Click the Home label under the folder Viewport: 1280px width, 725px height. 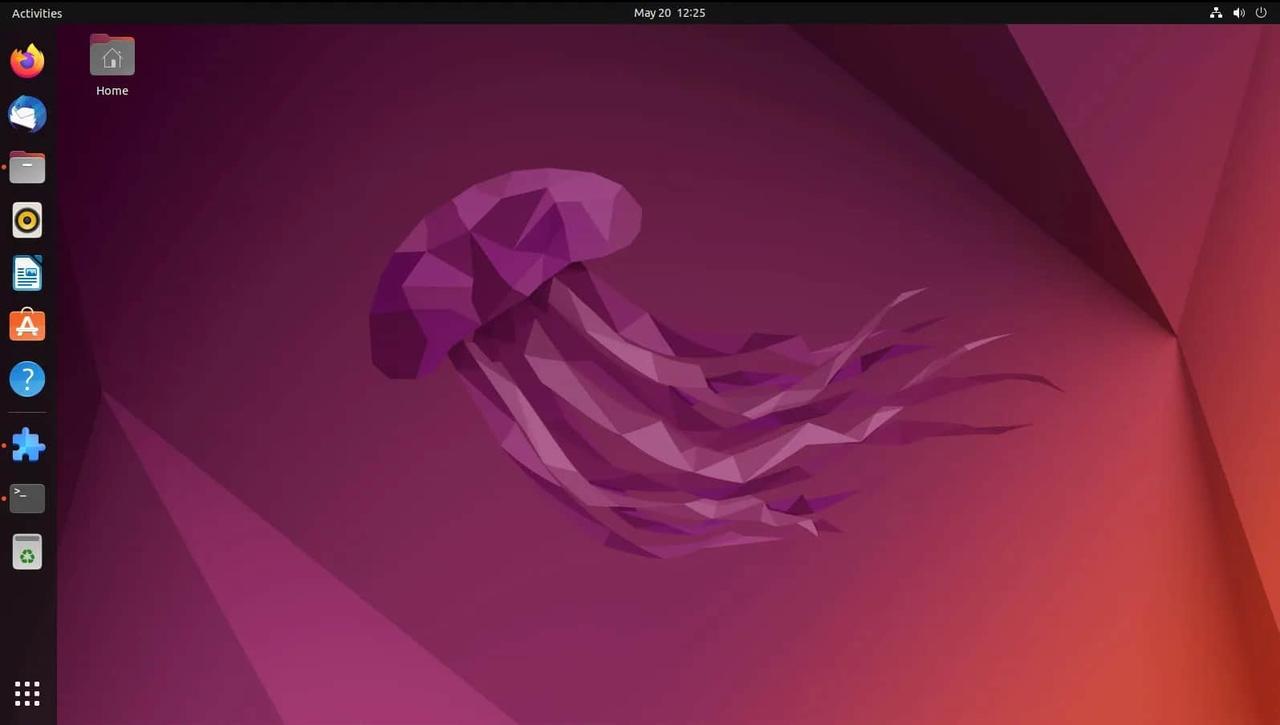coord(112,91)
